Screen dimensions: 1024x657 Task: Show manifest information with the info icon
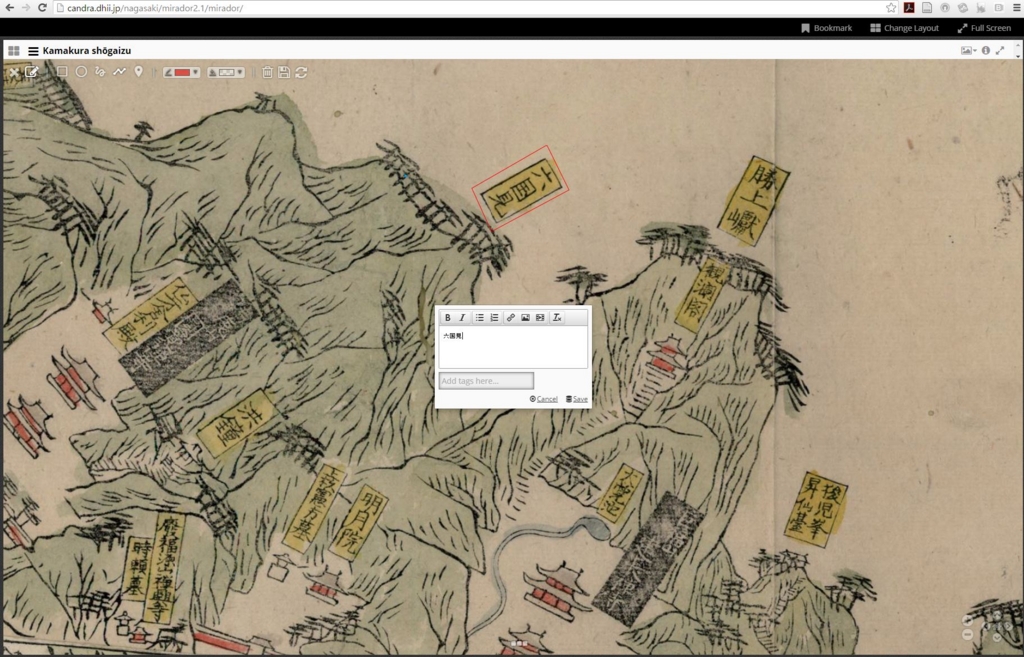[985, 50]
